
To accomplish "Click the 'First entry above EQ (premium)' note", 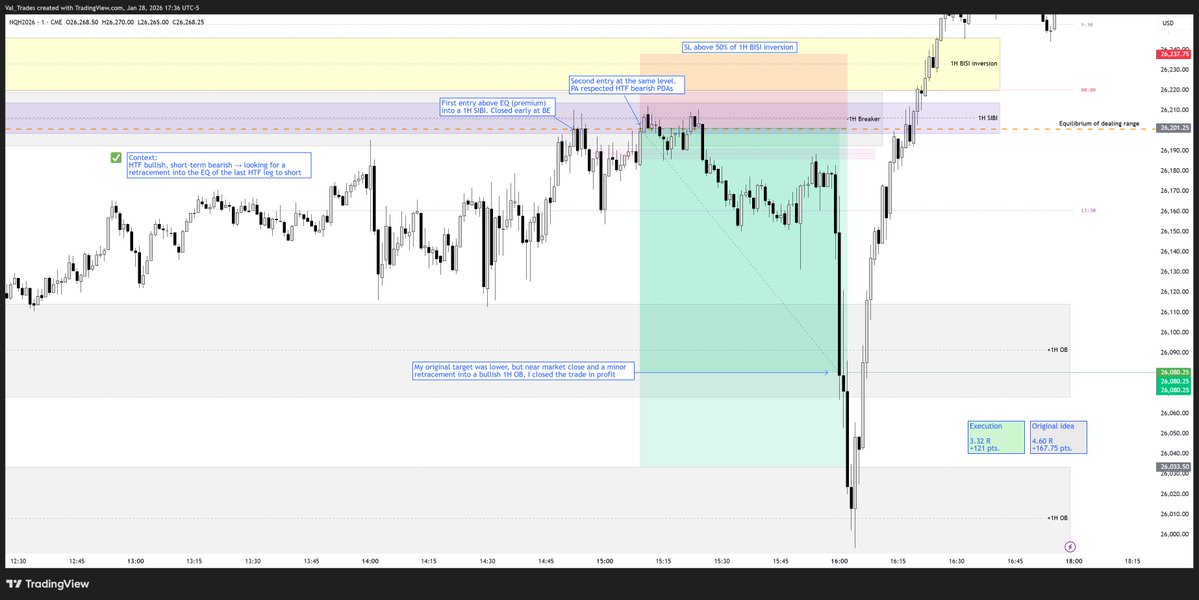I will click(x=496, y=106).
